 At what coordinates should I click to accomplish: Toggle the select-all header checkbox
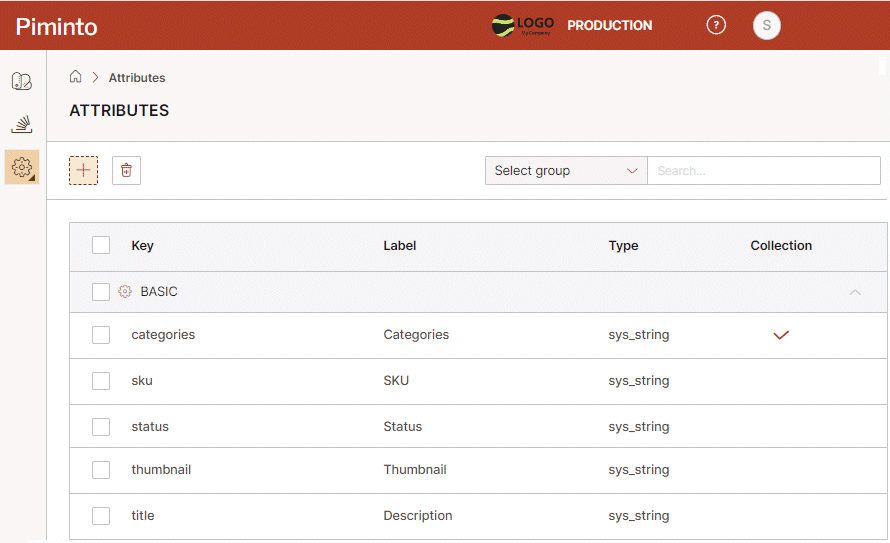[101, 245]
